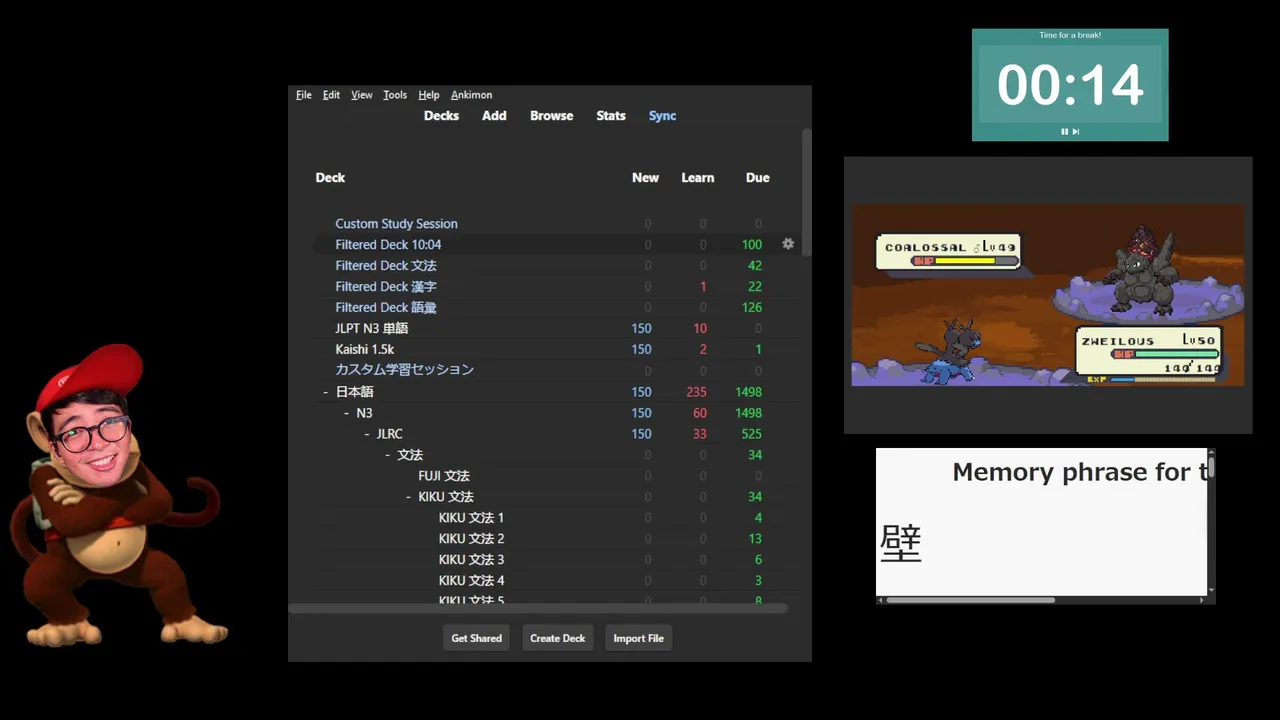View Anki Stats
This screenshot has height=720, width=1280.
[x=611, y=116]
